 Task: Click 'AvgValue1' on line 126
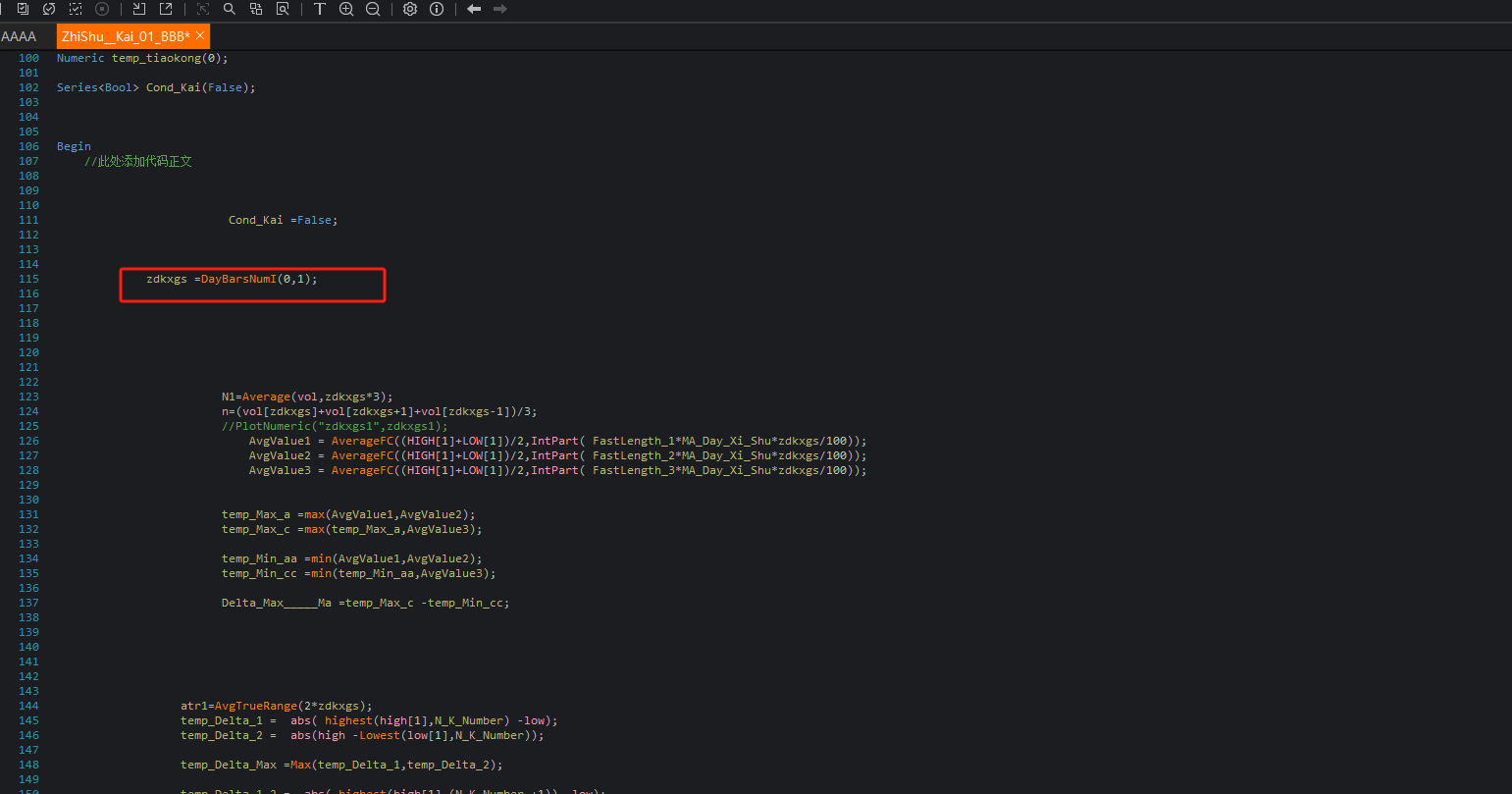pyautogui.click(x=280, y=441)
